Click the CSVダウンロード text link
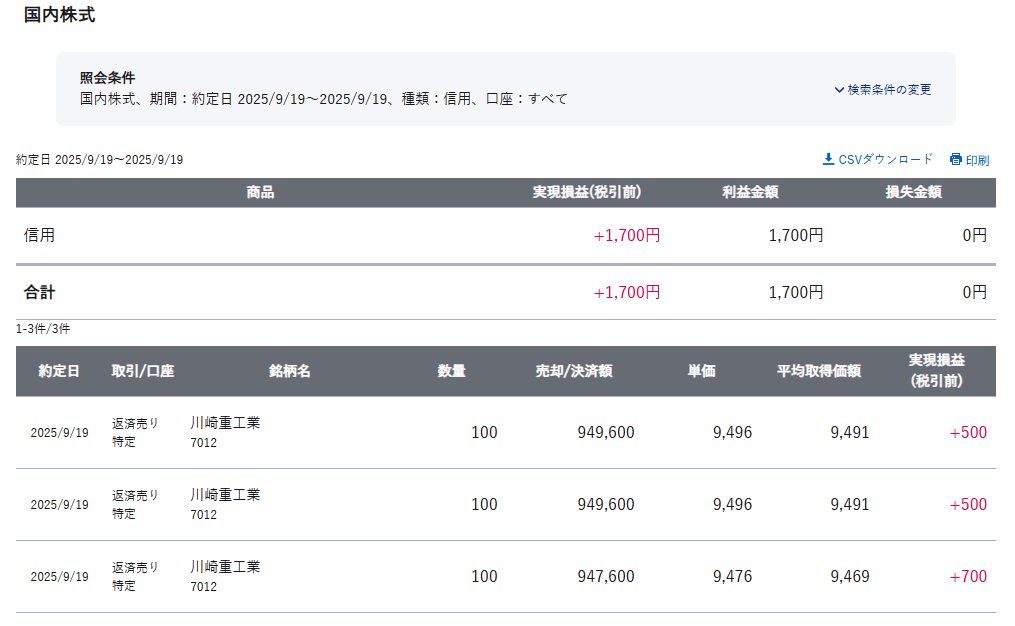Image resolution: width=1015 pixels, height=626 pixels. pyautogui.click(x=885, y=159)
